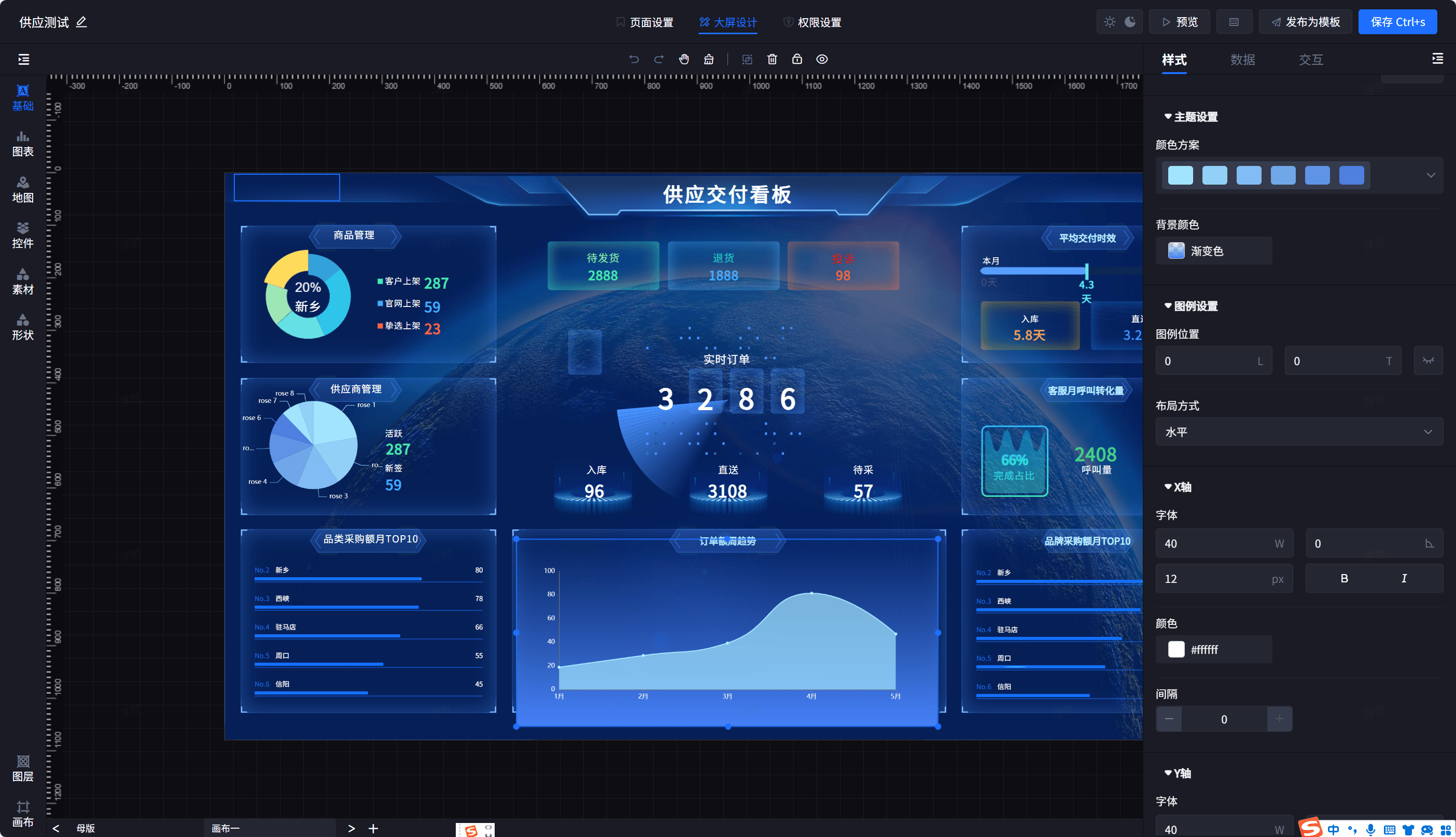
Task: Click the Sogou microphone voice input icon
Action: (x=1370, y=830)
